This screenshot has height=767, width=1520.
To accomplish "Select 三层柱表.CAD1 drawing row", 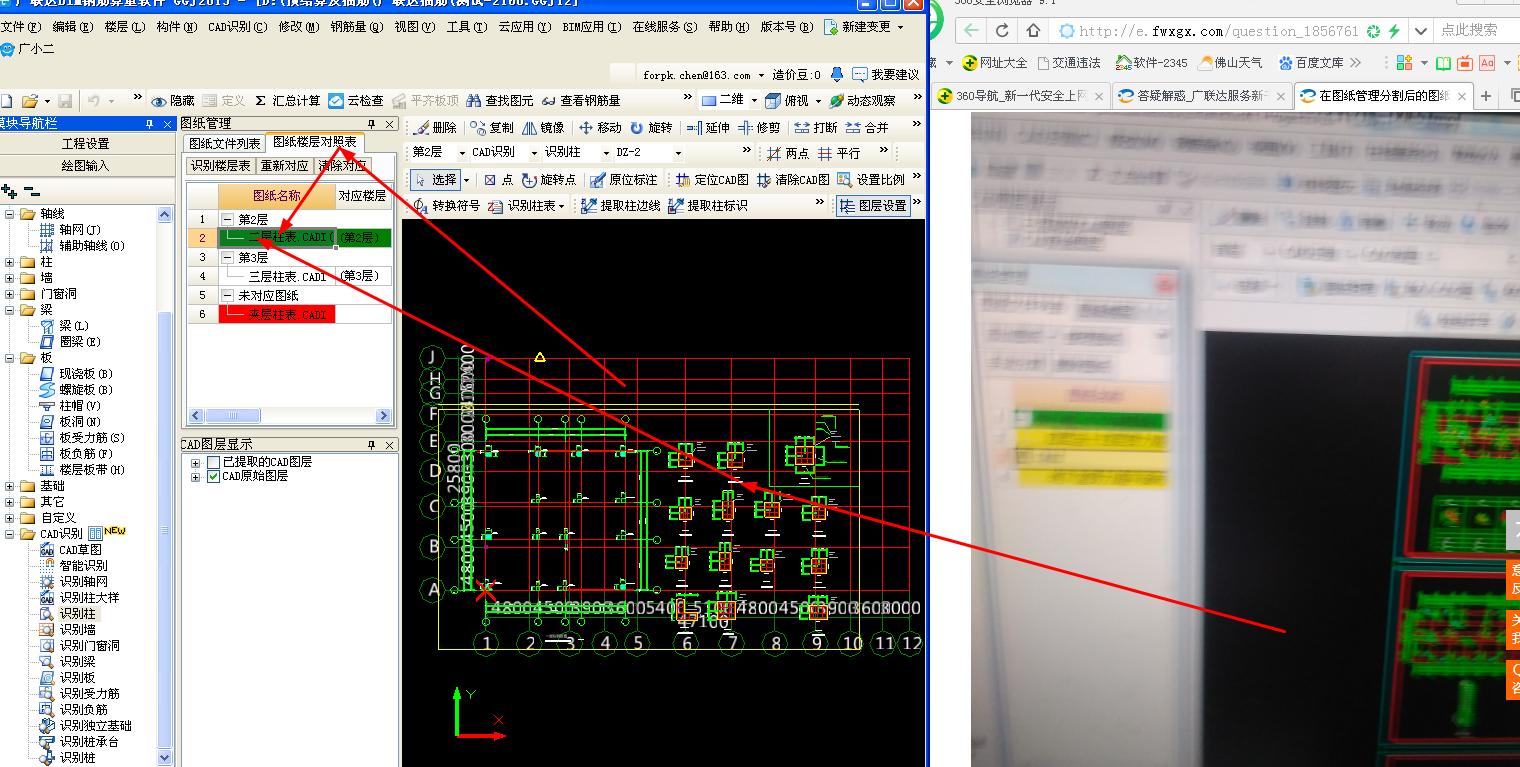I will [289, 276].
